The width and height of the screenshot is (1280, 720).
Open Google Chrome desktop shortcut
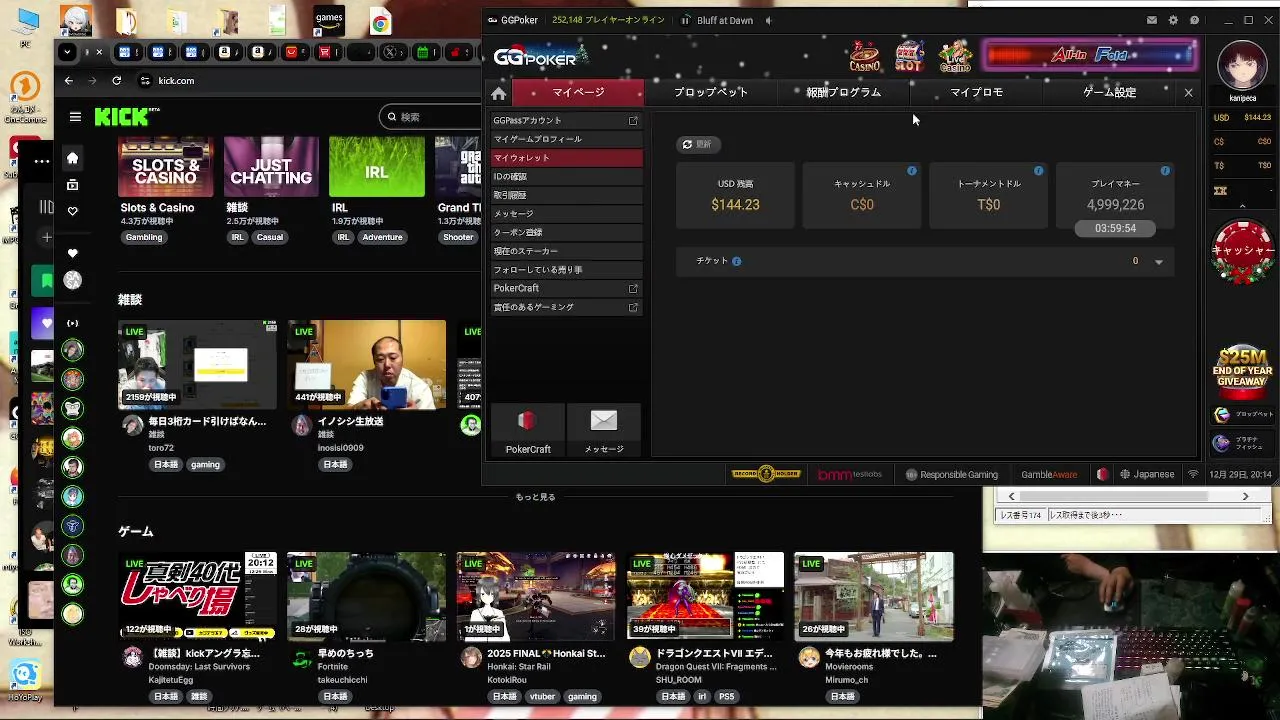(380, 24)
